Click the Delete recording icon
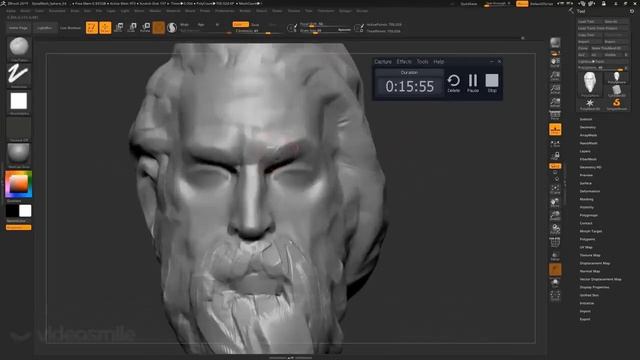Viewport: 640px width, 360px height. click(x=453, y=83)
